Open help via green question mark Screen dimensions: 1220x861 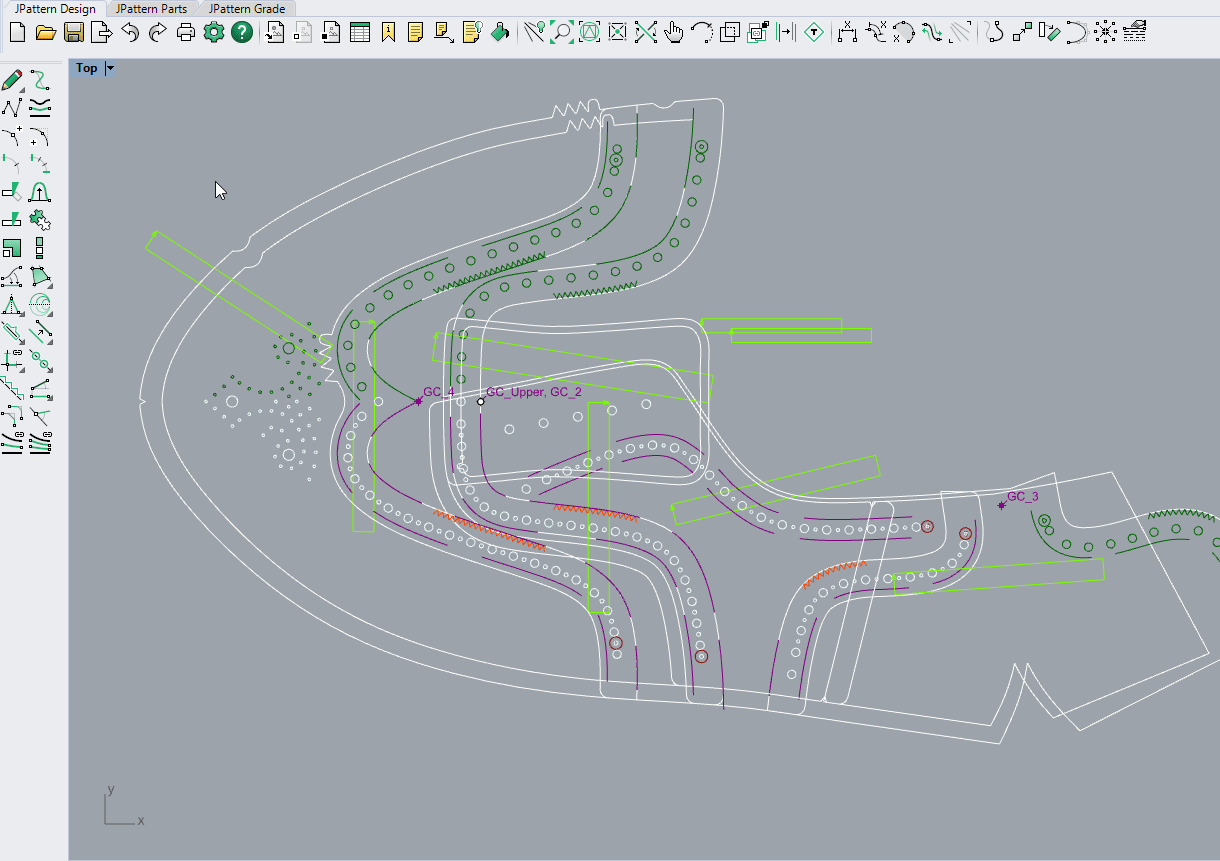(241, 33)
